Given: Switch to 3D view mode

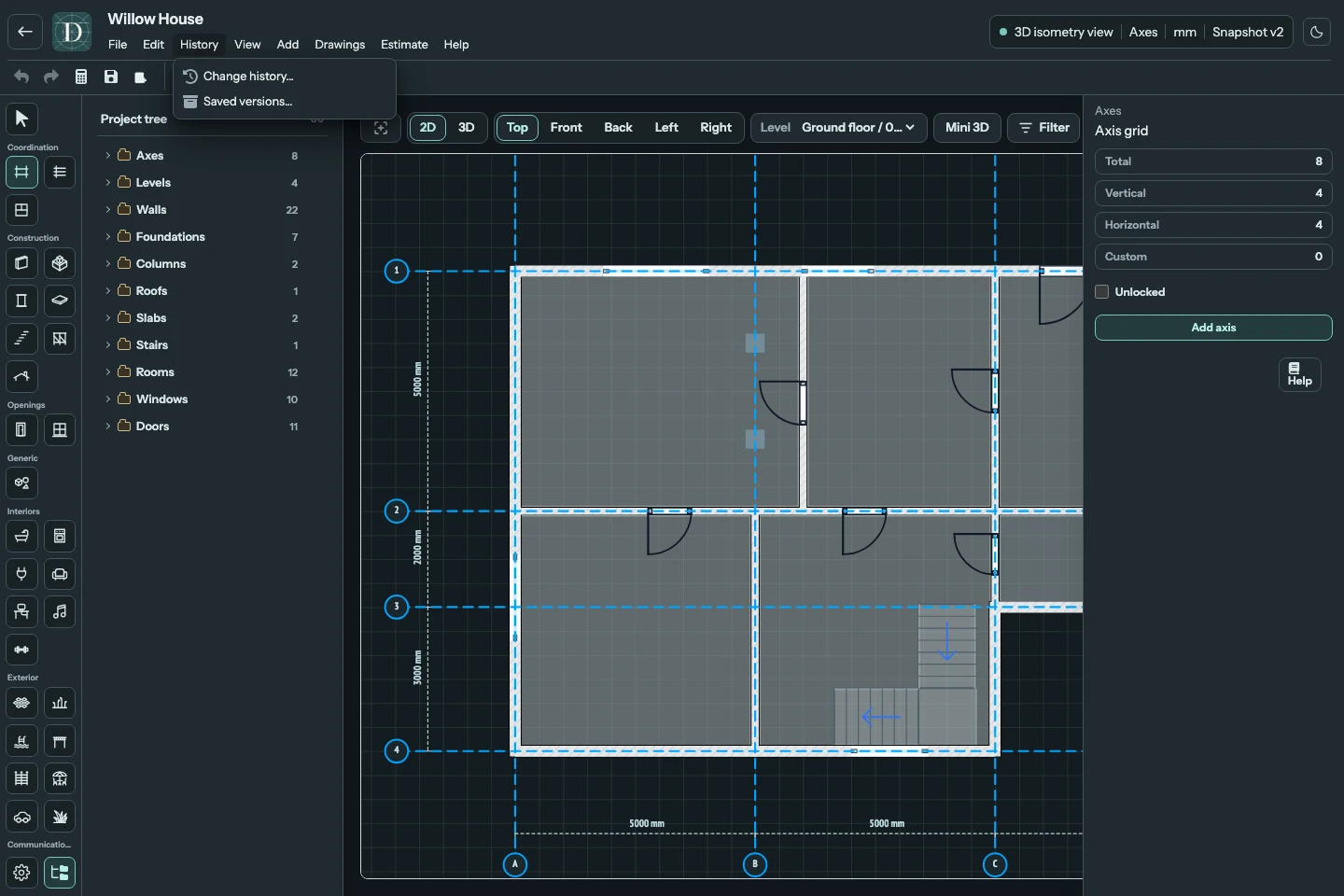Looking at the screenshot, I should (x=467, y=128).
